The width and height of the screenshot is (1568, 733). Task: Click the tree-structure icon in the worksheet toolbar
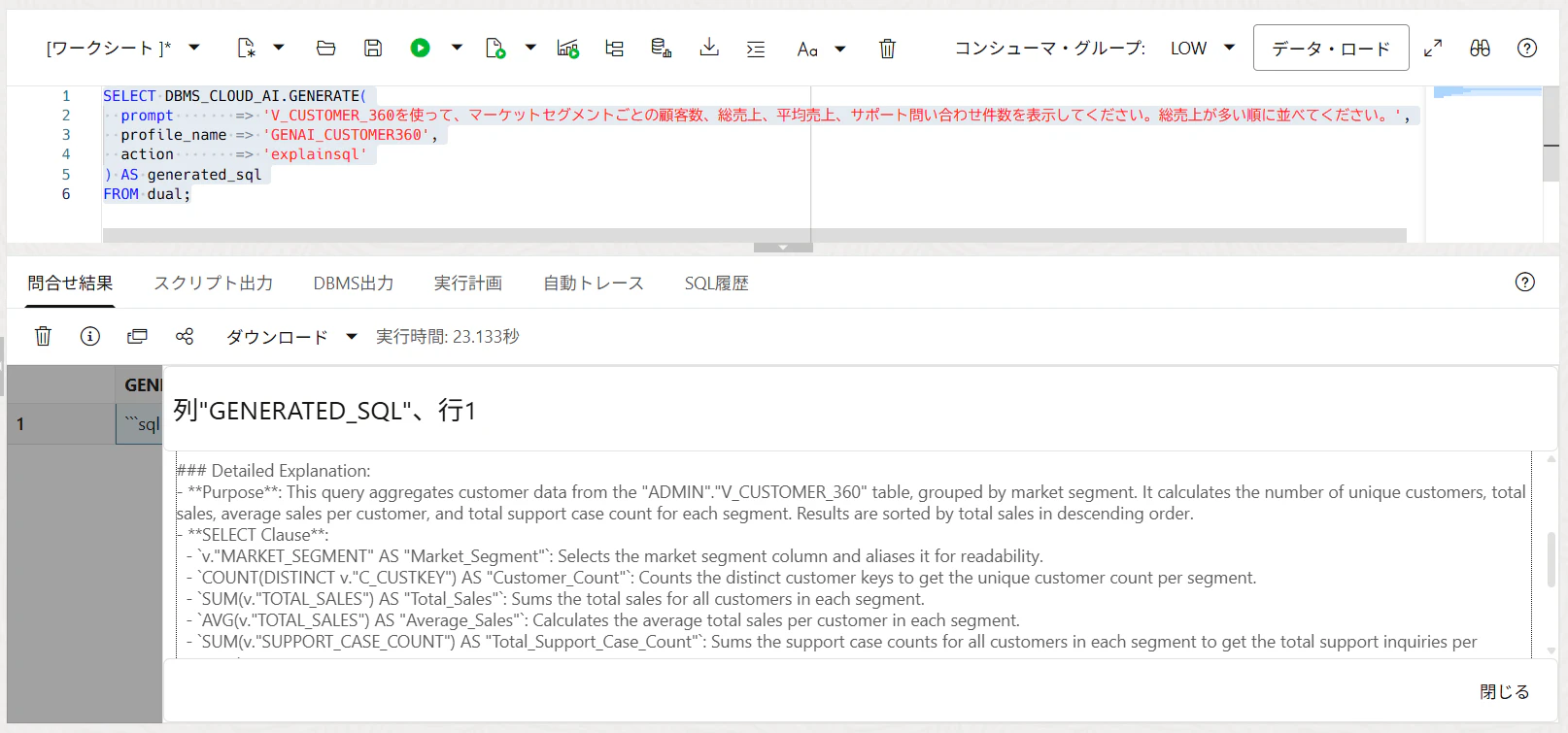click(x=615, y=48)
